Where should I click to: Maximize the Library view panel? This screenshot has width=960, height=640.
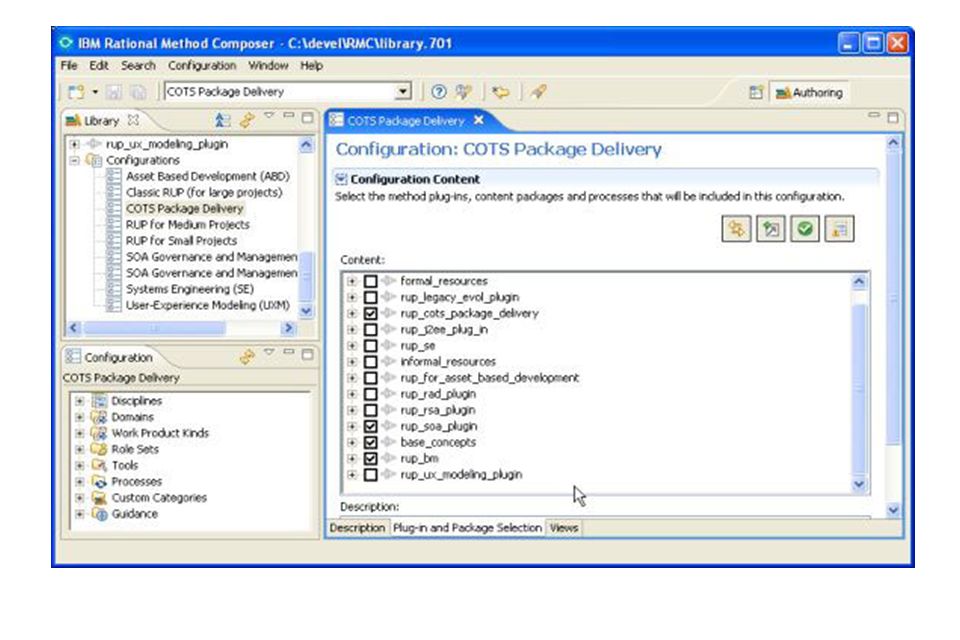coord(307,118)
